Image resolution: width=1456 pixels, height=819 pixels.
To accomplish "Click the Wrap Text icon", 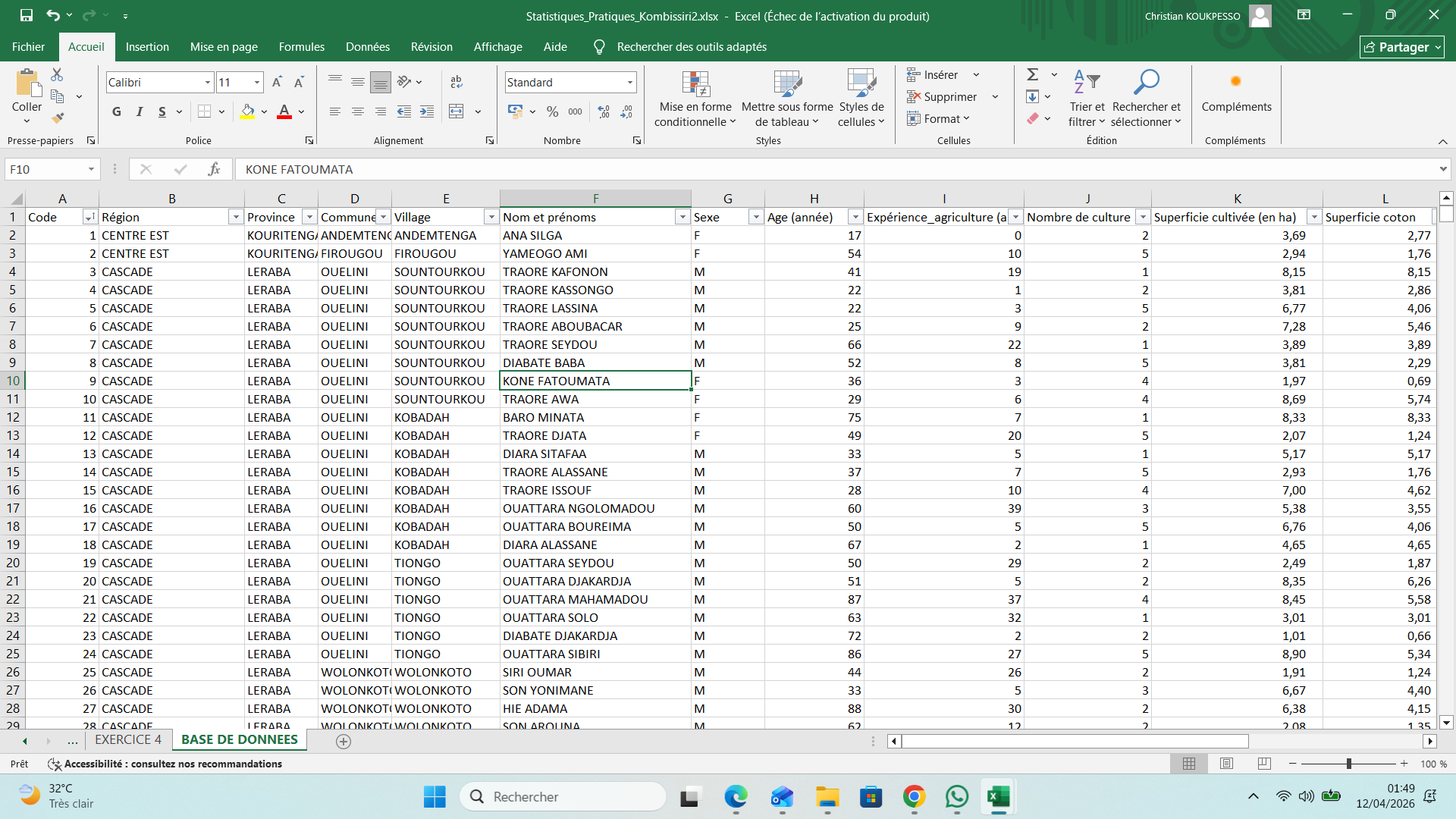I will coord(457,82).
